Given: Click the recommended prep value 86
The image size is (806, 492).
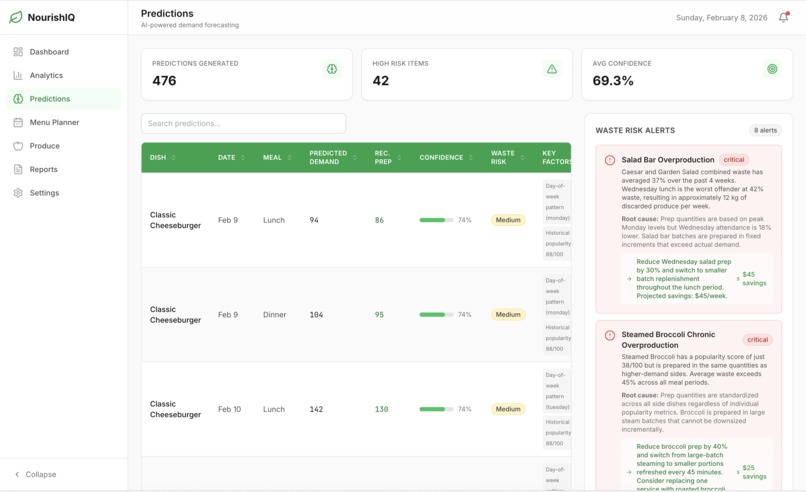Looking at the screenshot, I should [x=379, y=220].
